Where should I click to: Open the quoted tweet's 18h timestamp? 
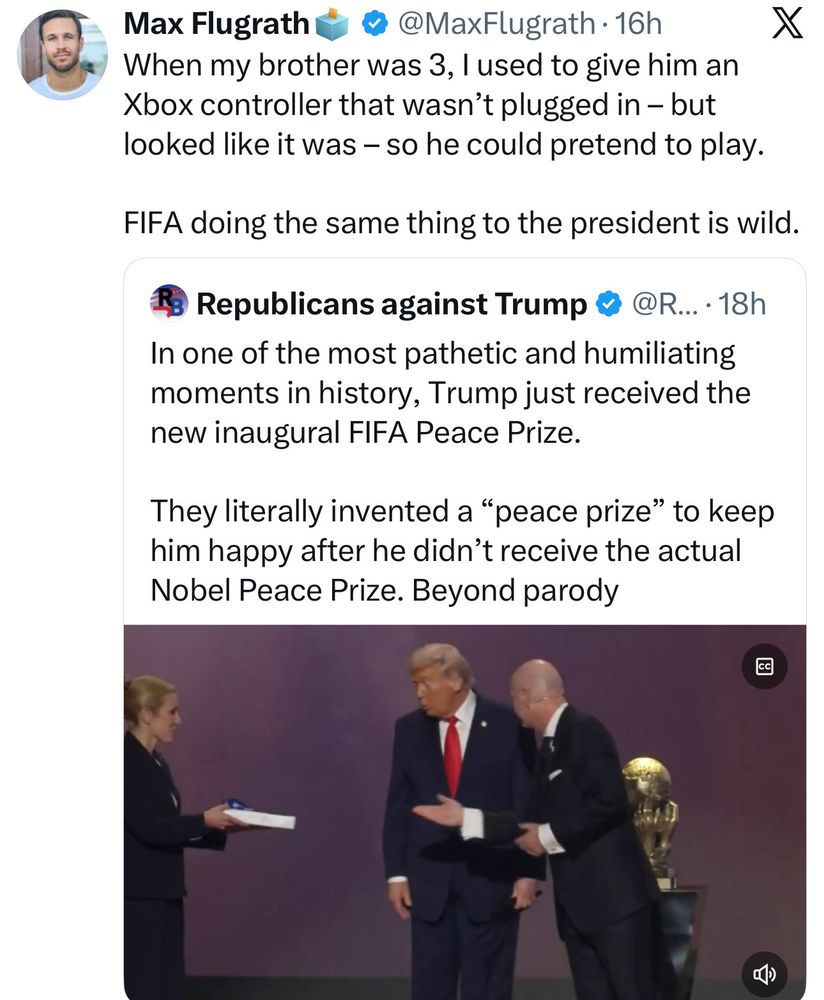click(742, 304)
